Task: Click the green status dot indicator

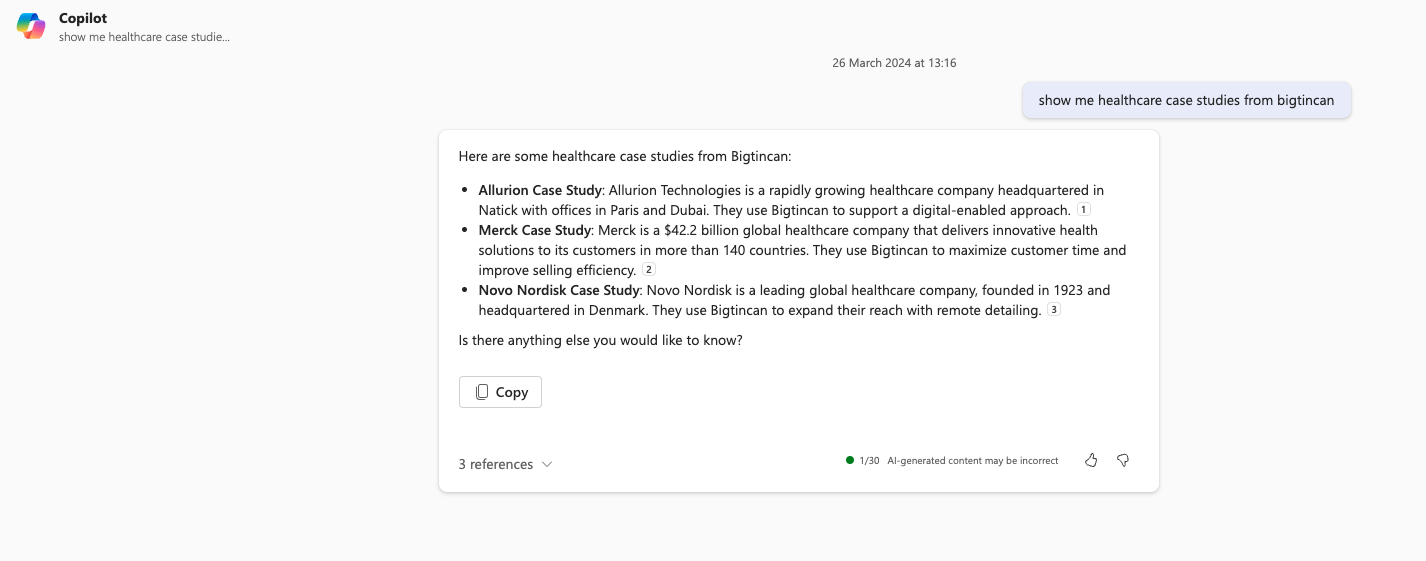Action: [x=850, y=460]
